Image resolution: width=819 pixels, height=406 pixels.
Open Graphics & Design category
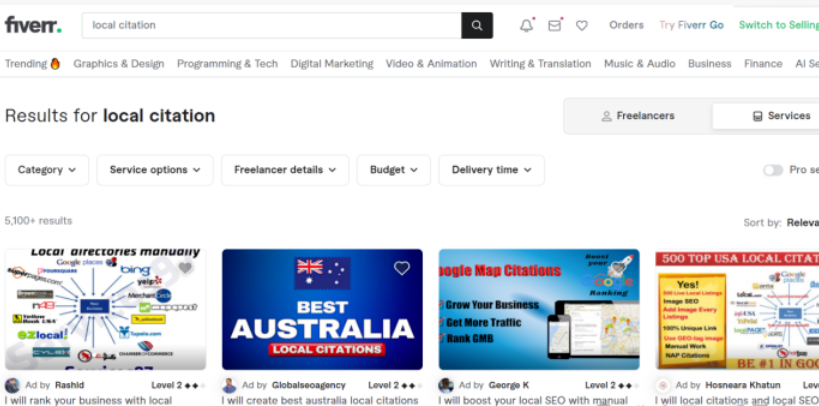(x=119, y=64)
